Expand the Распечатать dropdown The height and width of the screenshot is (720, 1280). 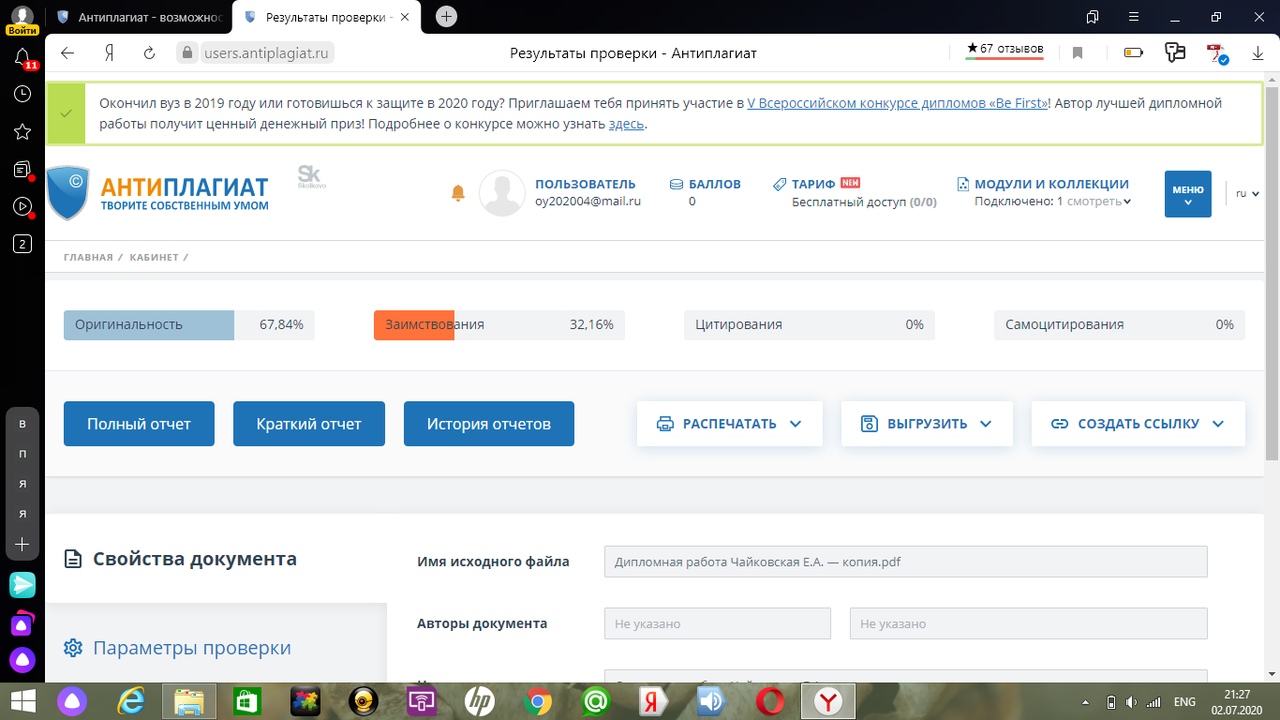click(x=729, y=424)
